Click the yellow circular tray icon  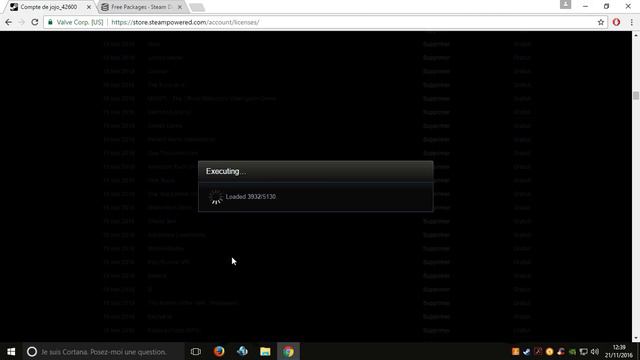tap(549, 351)
